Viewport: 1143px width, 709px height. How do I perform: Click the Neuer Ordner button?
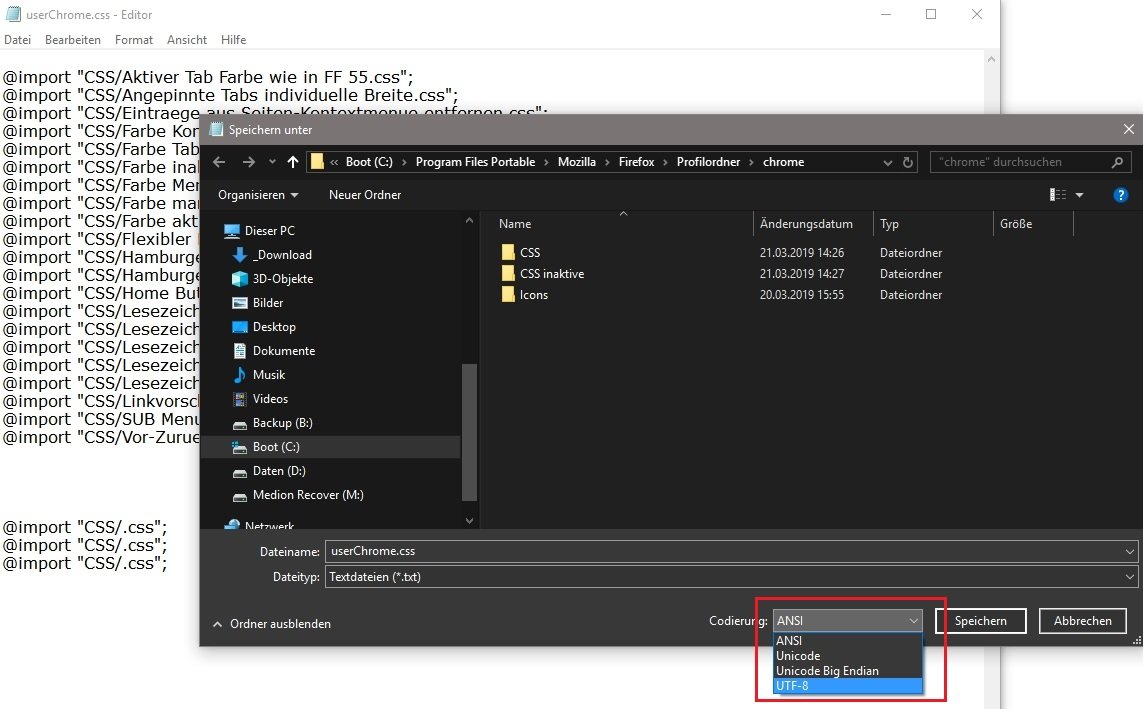(365, 195)
